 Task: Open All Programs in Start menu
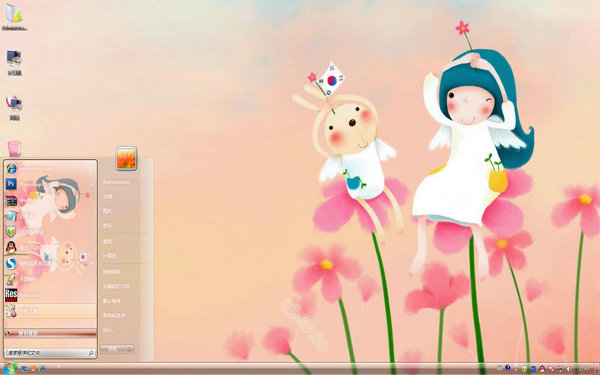pyautogui.click(x=50, y=333)
